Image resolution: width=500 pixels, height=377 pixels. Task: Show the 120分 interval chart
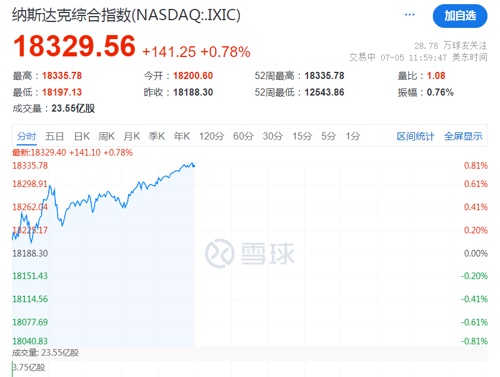click(x=212, y=136)
